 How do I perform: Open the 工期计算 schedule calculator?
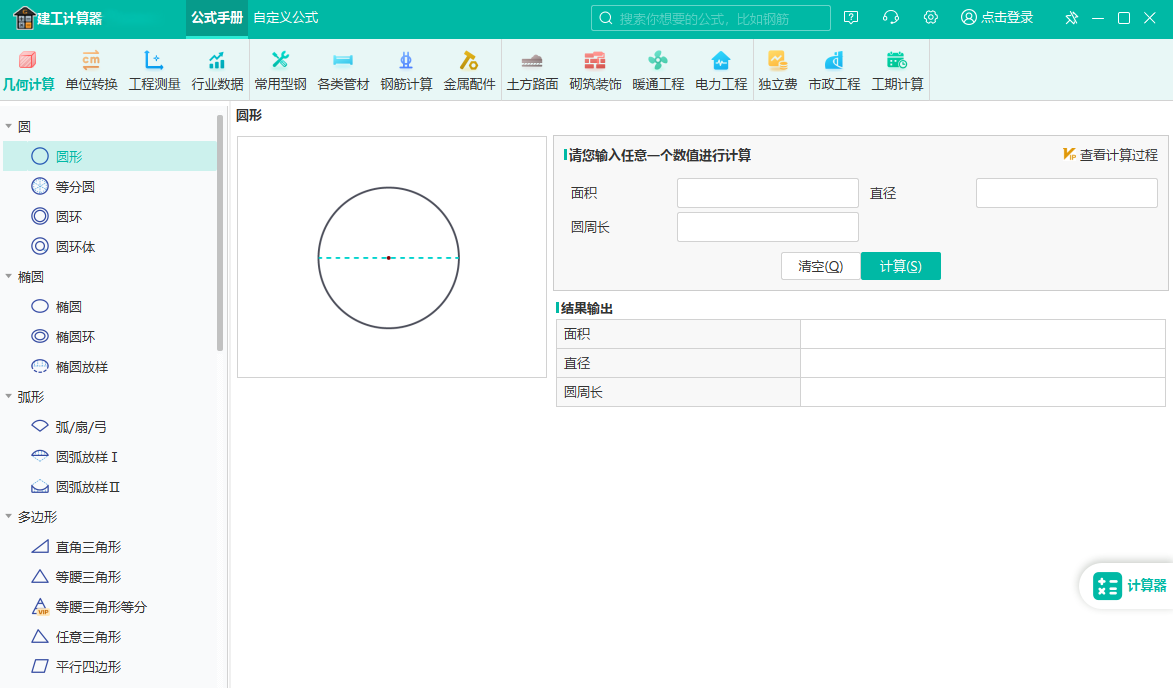[x=897, y=70]
